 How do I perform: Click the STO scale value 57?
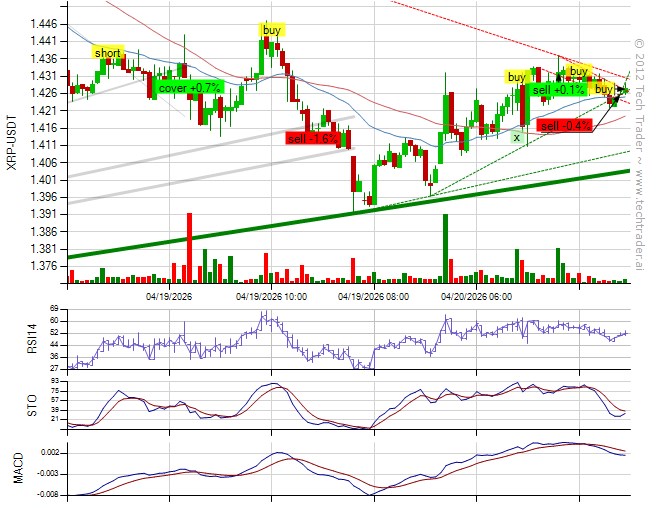54,400
